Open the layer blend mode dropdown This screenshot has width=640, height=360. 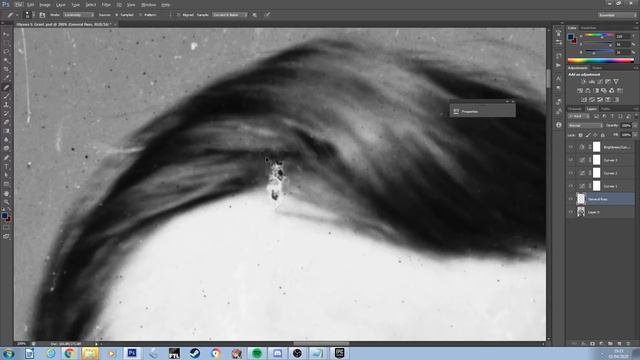tap(586, 125)
